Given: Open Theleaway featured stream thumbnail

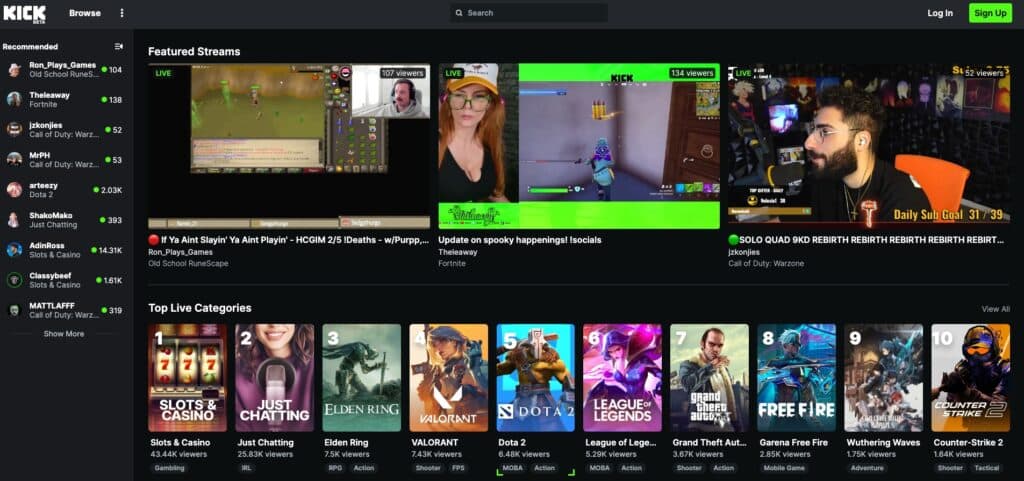Looking at the screenshot, I should click(579, 146).
